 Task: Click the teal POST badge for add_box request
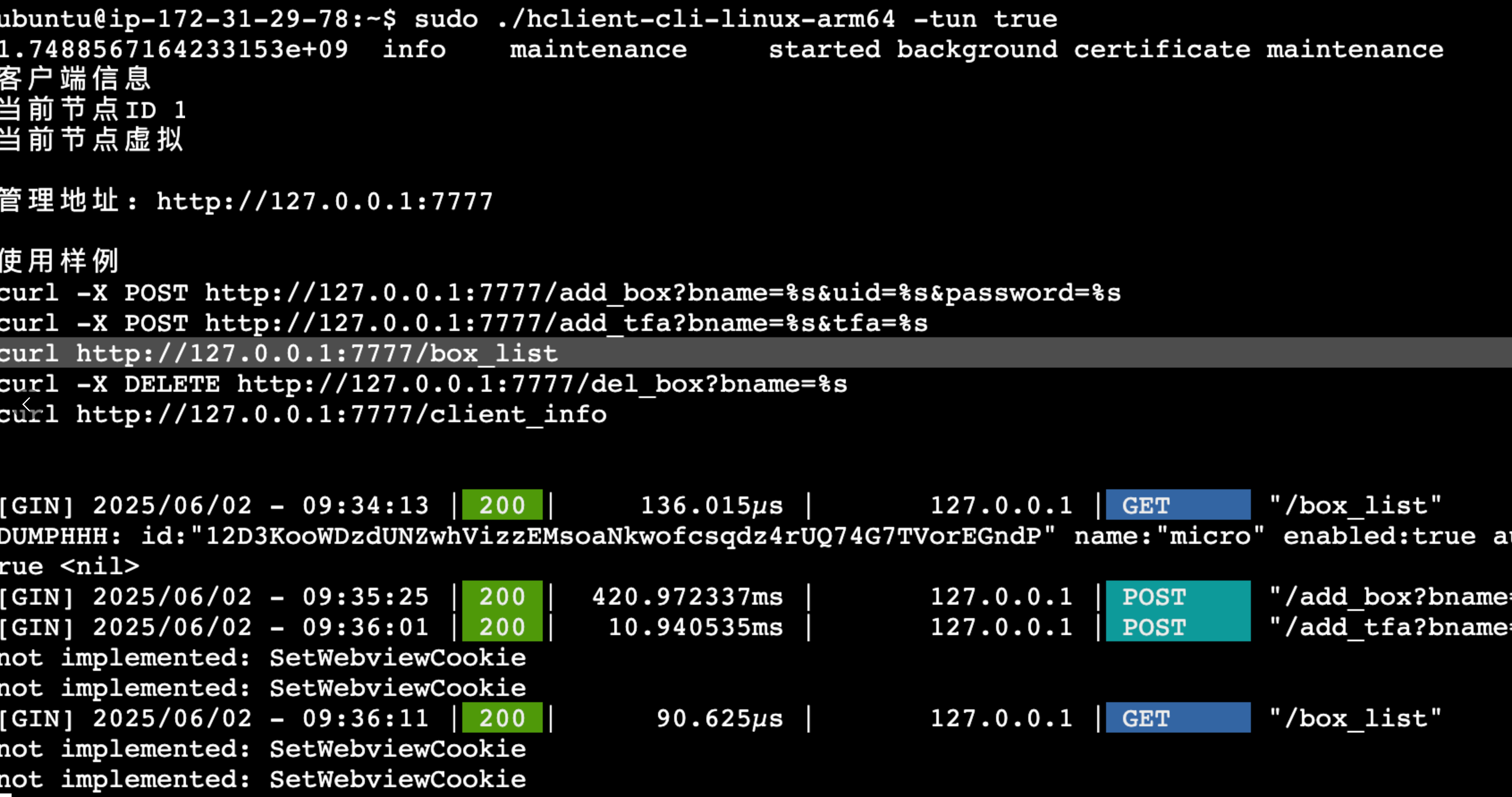pos(1178,597)
